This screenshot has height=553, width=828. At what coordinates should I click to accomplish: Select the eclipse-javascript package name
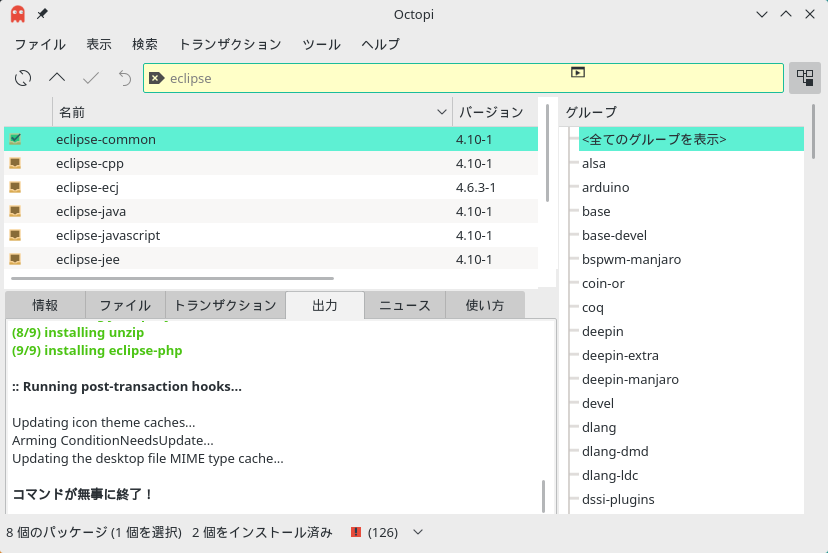coord(108,235)
